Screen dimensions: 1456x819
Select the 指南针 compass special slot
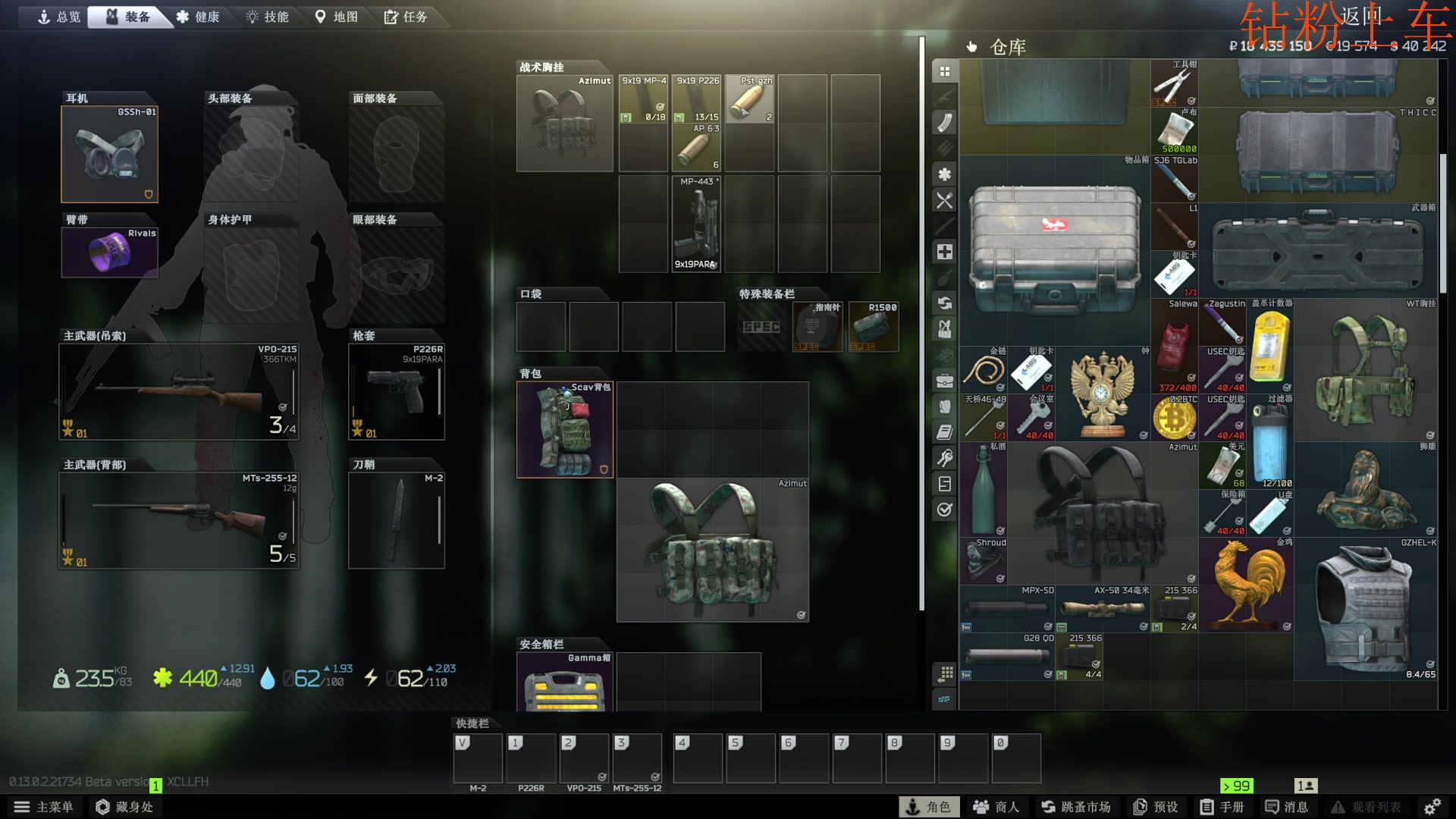tap(817, 327)
